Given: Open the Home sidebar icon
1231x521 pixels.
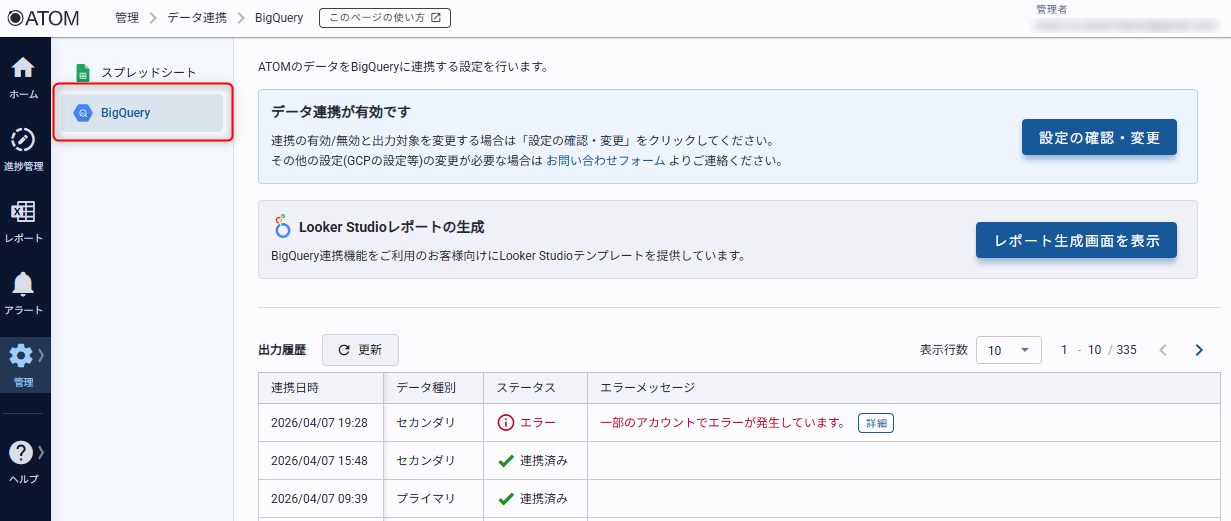Looking at the screenshot, I should point(24,76).
